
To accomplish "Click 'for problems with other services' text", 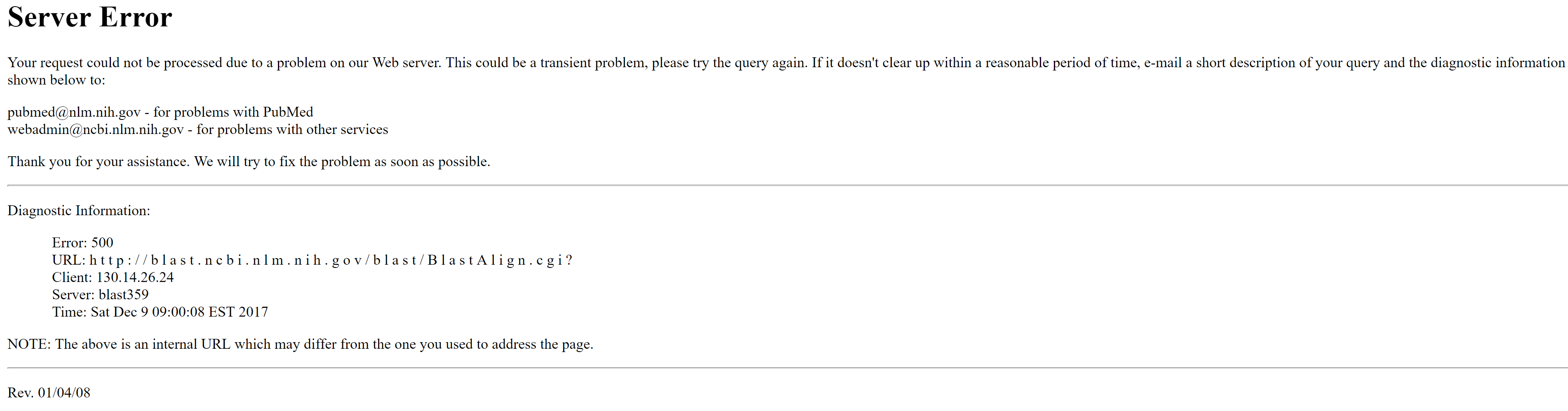I will pyautogui.click(x=292, y=130).
